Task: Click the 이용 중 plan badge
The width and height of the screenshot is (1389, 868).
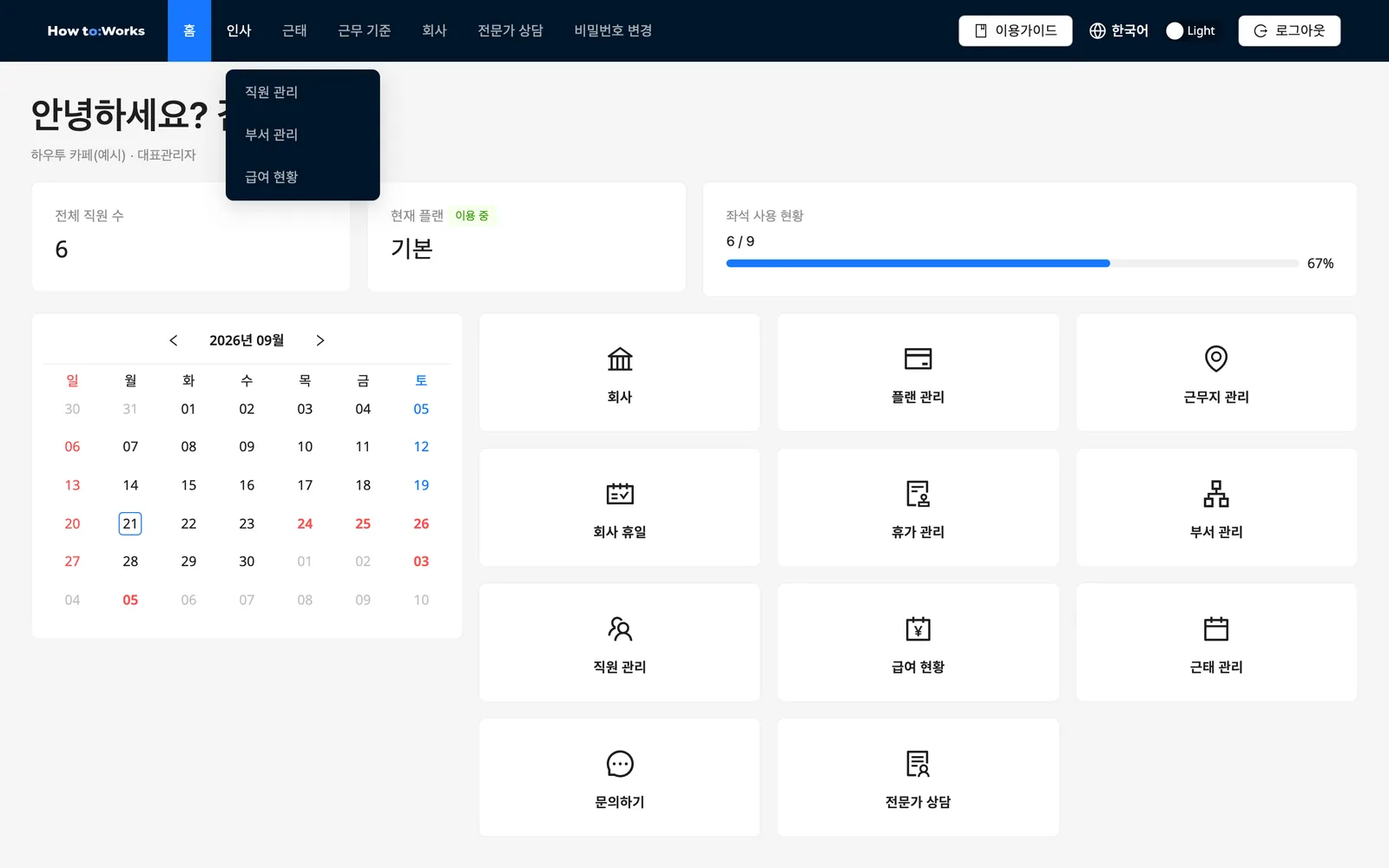Action: (x=472, y=215)
